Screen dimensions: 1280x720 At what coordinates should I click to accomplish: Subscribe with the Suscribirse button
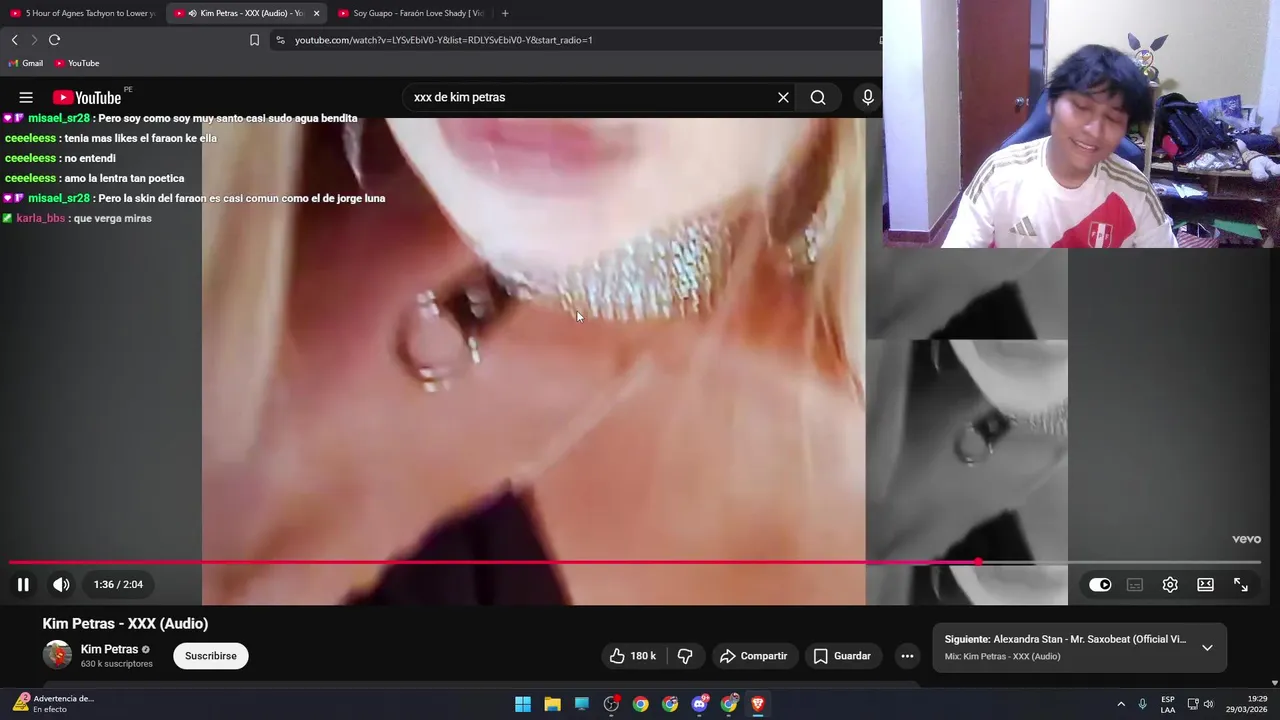[211, 656]
